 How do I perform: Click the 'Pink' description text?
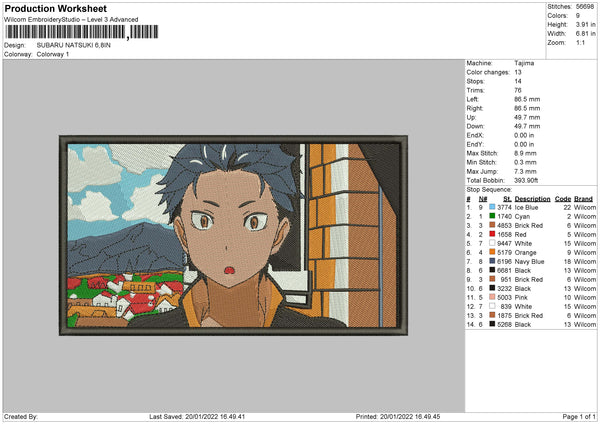tap(521, 297)
